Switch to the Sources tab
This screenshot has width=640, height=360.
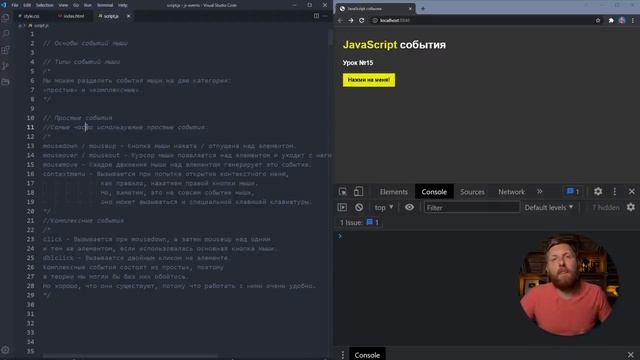click(x=472, y=191)
